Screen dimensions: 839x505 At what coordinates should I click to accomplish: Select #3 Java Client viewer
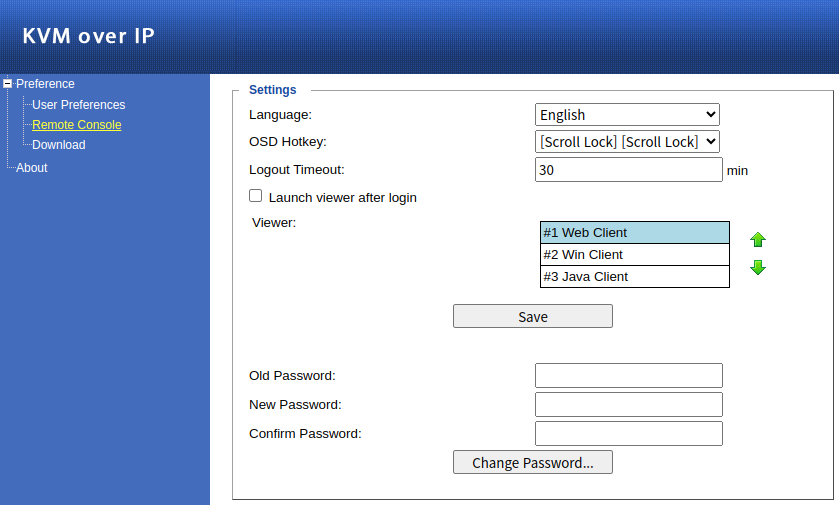pyautogui.click(x=635, y=277)
